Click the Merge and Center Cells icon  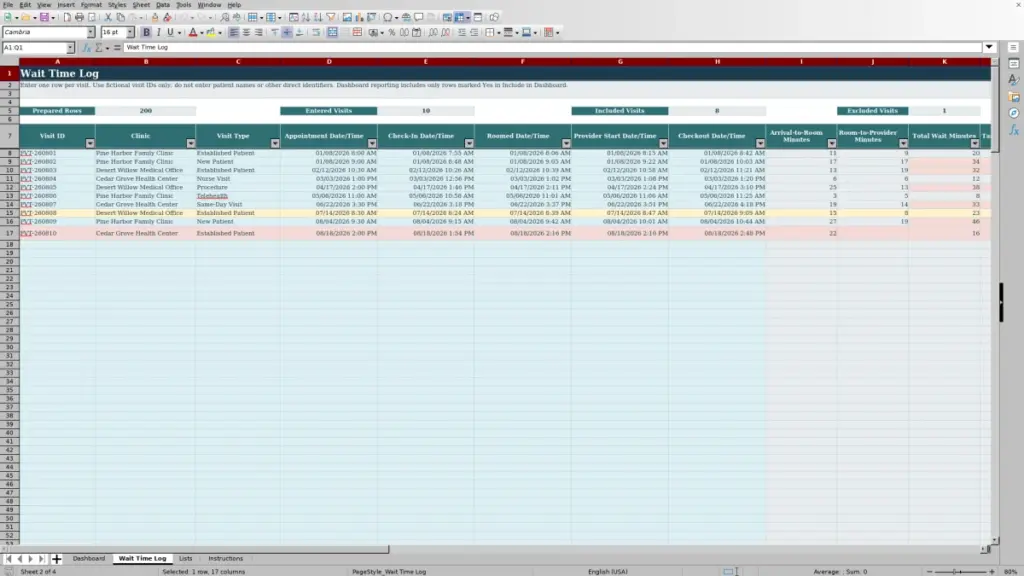[x=332, y=32]
